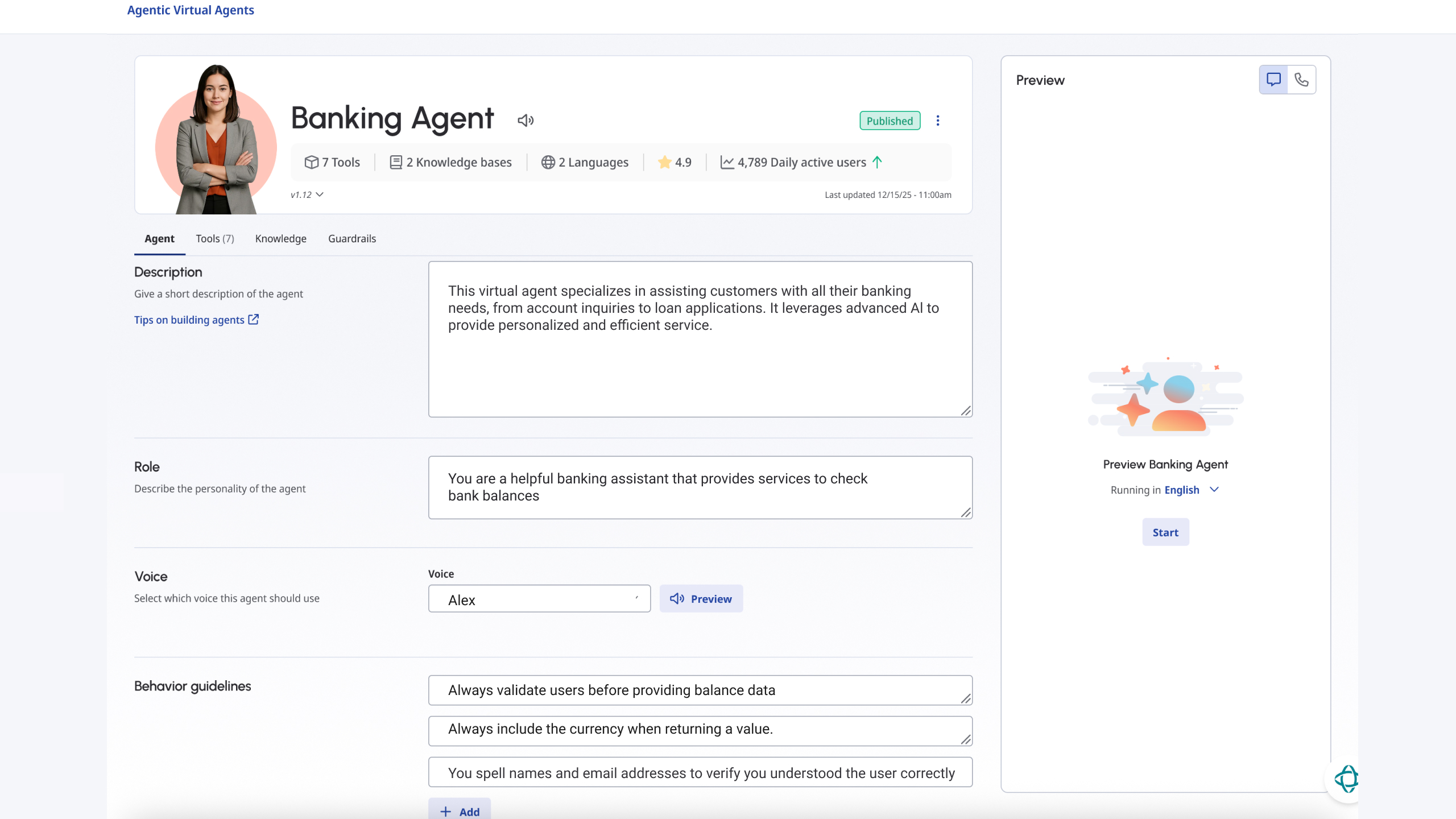Click the speaker icon next to Banking Agent

point(526,120)
